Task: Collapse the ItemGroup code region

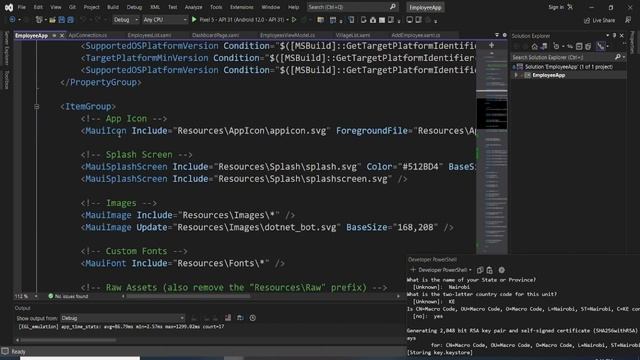Action: tap(37, 107)
